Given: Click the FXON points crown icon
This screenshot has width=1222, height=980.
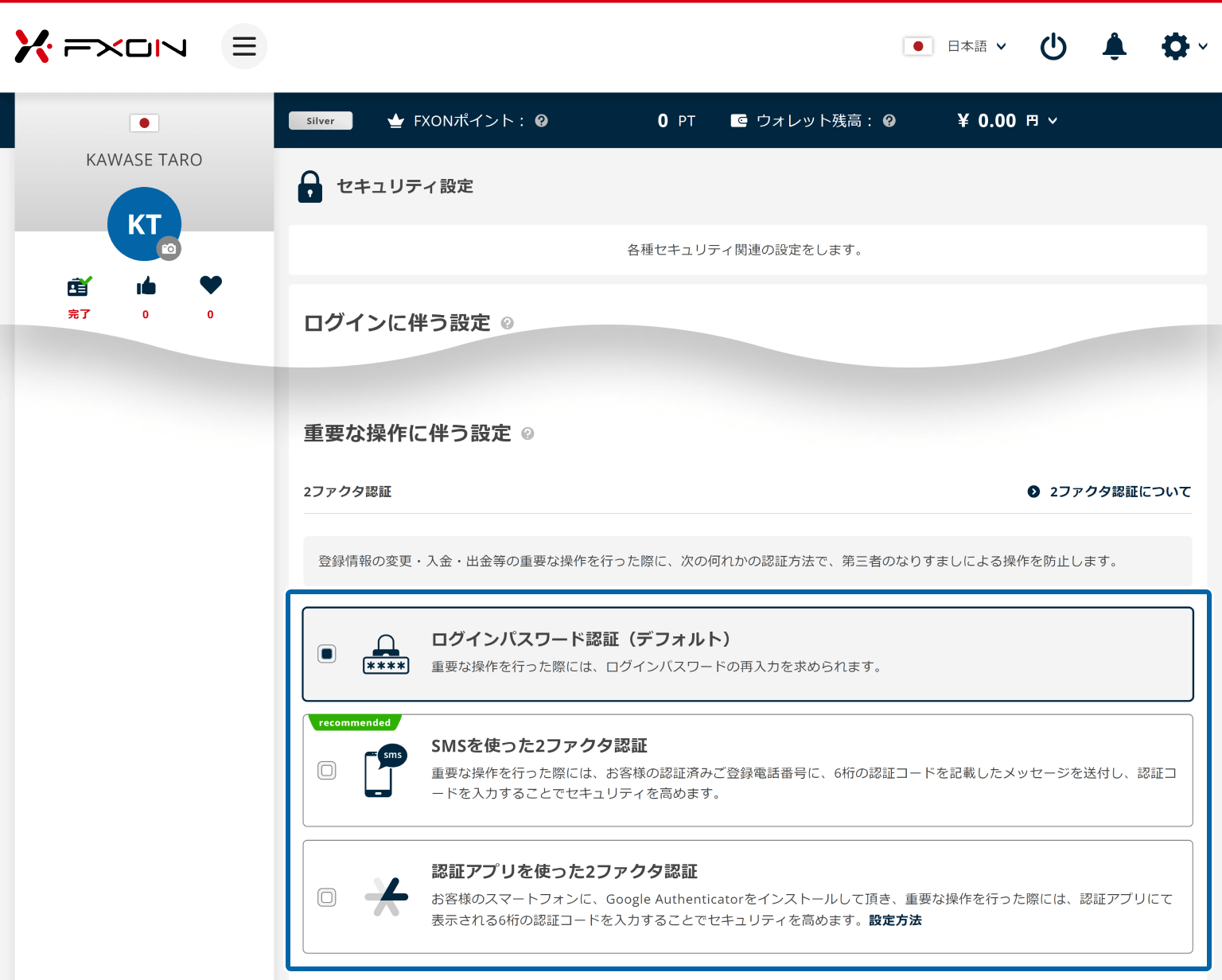Looking at the screenshot, I should [x=395, y=121].
